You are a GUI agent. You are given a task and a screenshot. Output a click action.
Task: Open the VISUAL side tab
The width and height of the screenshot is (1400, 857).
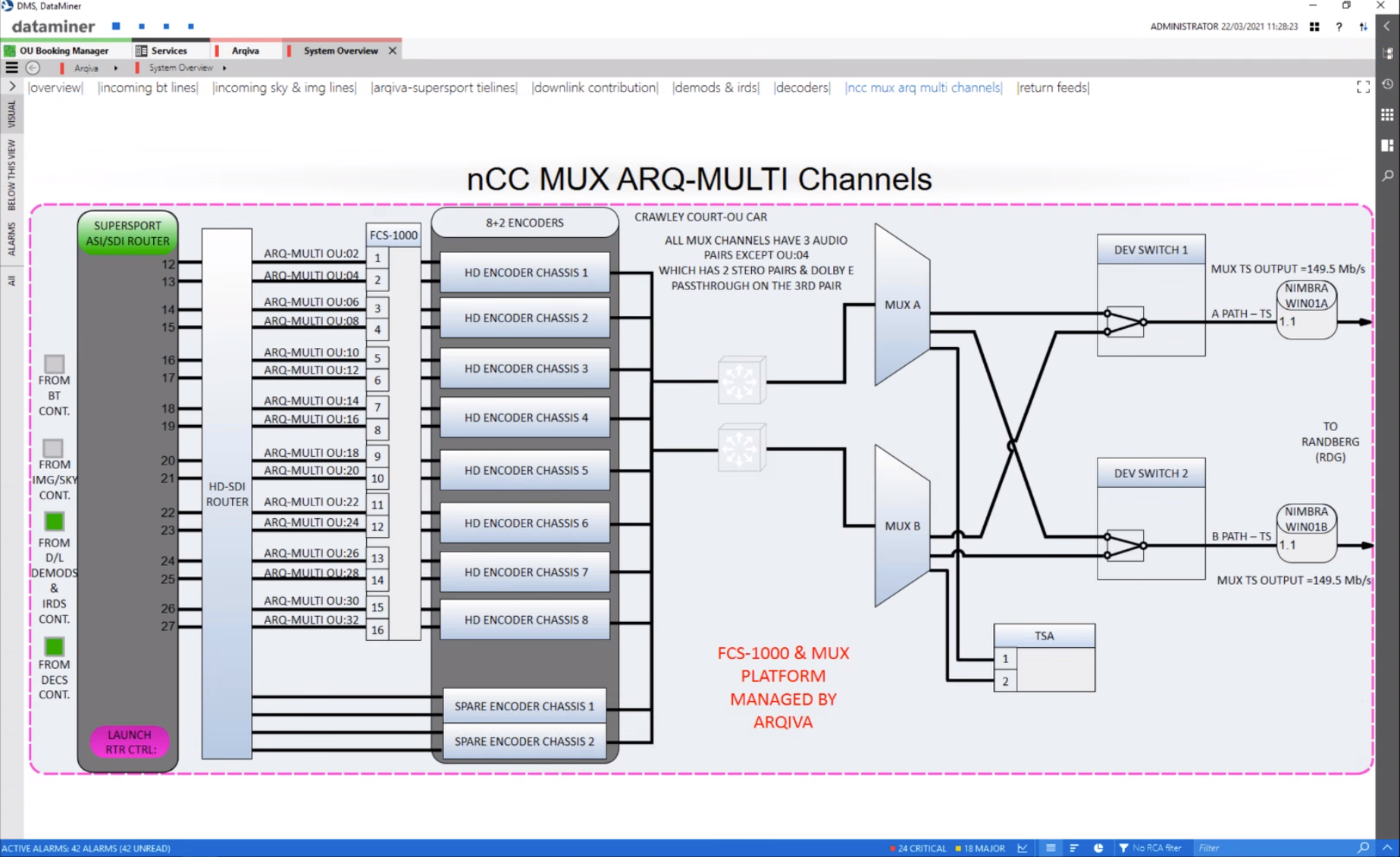pyautogui.click(x=11, y=114)
